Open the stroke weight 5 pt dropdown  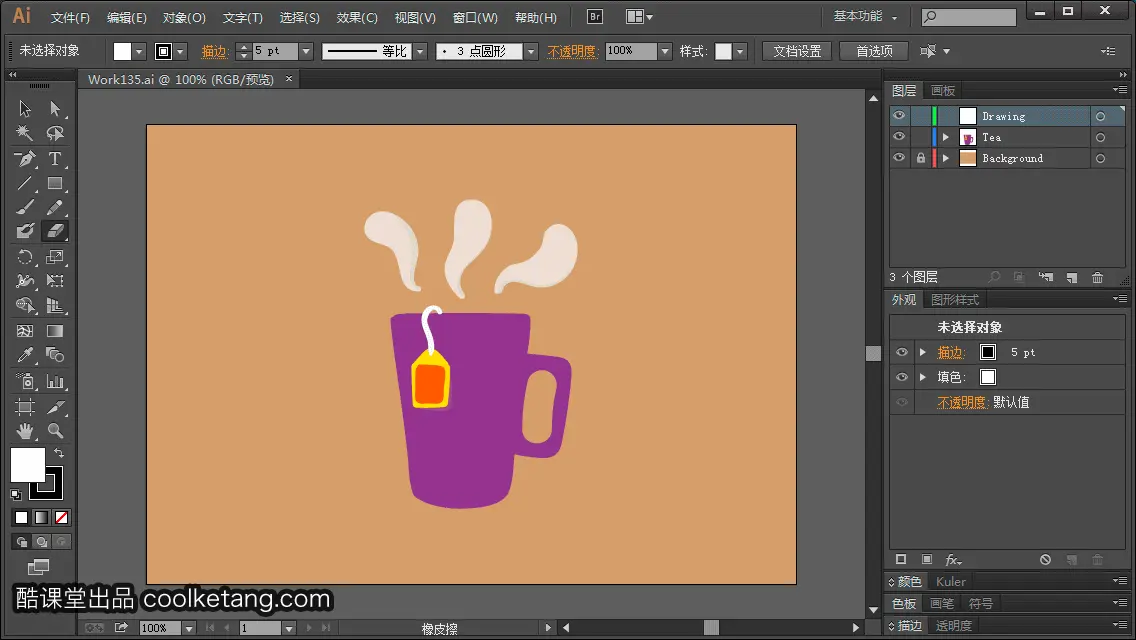coord(306,51)
